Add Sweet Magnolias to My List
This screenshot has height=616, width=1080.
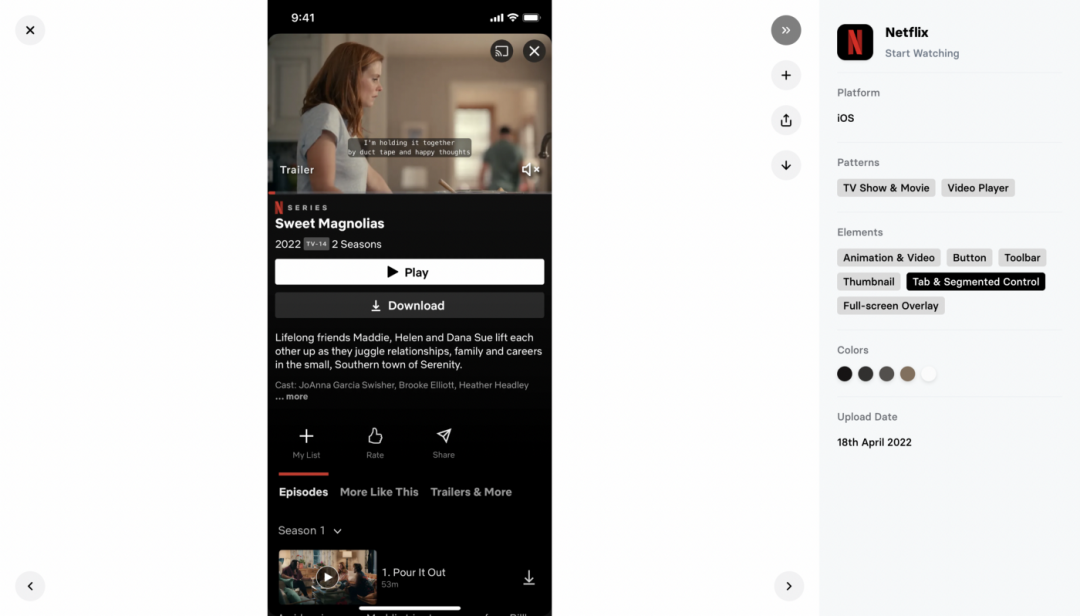point(306,443)
